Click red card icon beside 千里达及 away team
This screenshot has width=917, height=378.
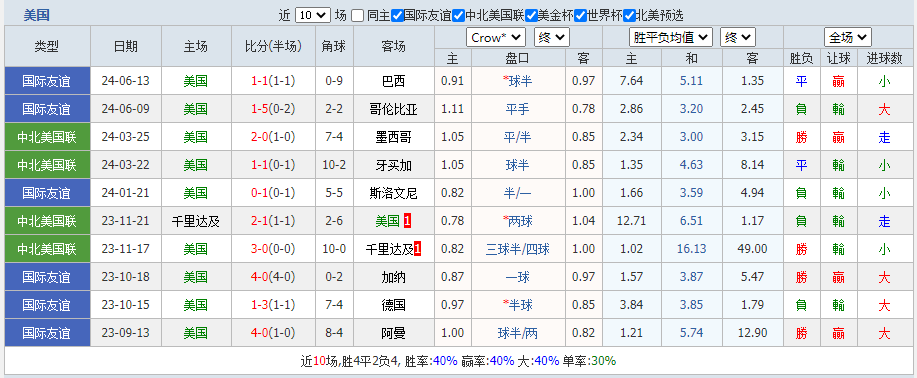pyautogui.click(x=418, y=249)
